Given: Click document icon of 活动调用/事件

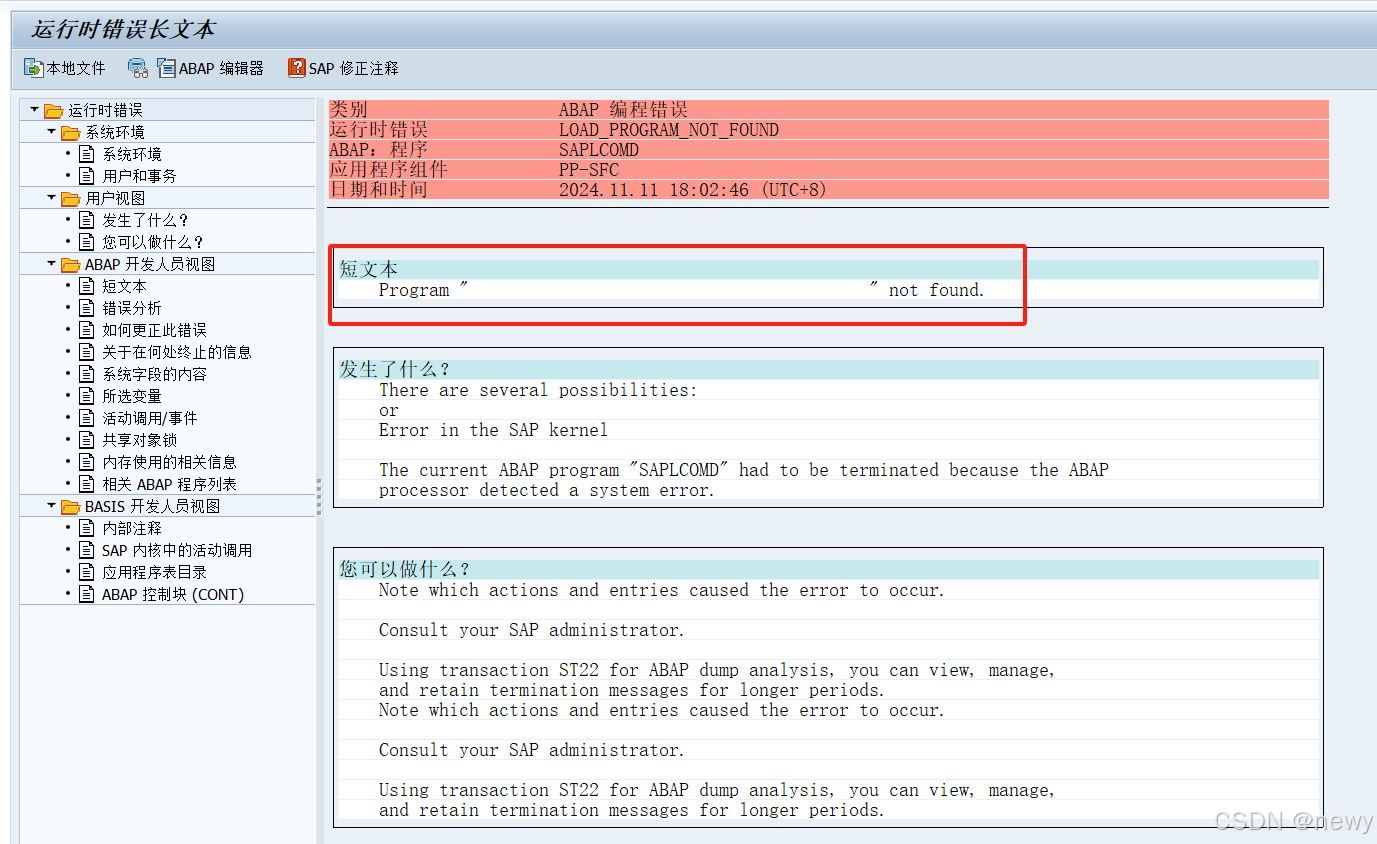Looking at the screenshot, I should coord(87,418).
